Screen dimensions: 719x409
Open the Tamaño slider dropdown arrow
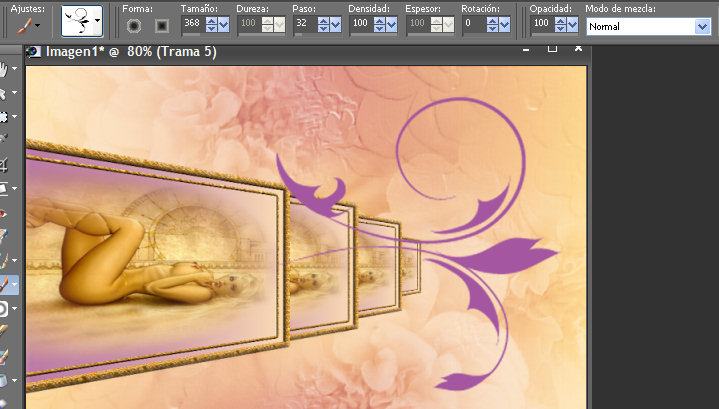coord(223,23)
